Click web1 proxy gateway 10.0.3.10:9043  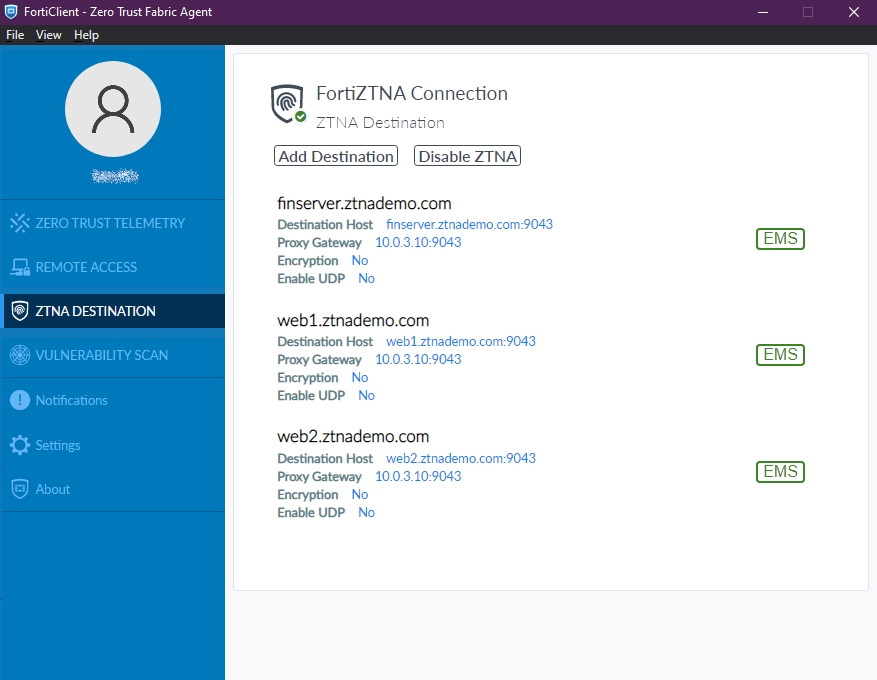[418, 359]
